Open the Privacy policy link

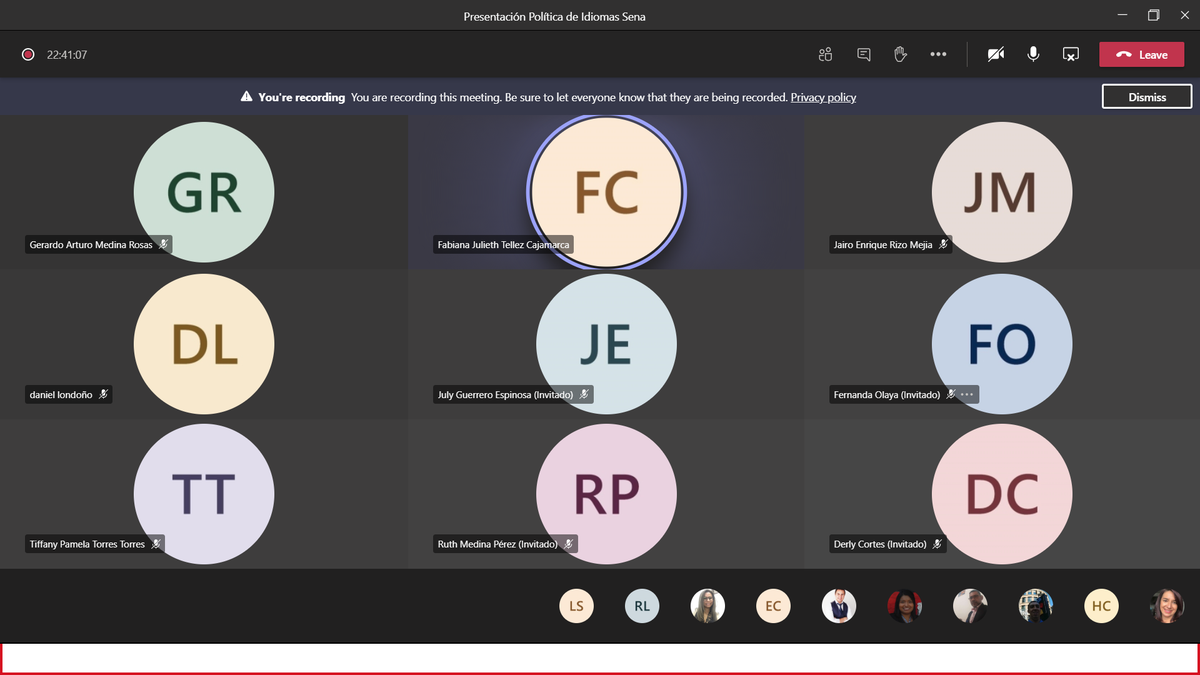click(x=823, y=97)
